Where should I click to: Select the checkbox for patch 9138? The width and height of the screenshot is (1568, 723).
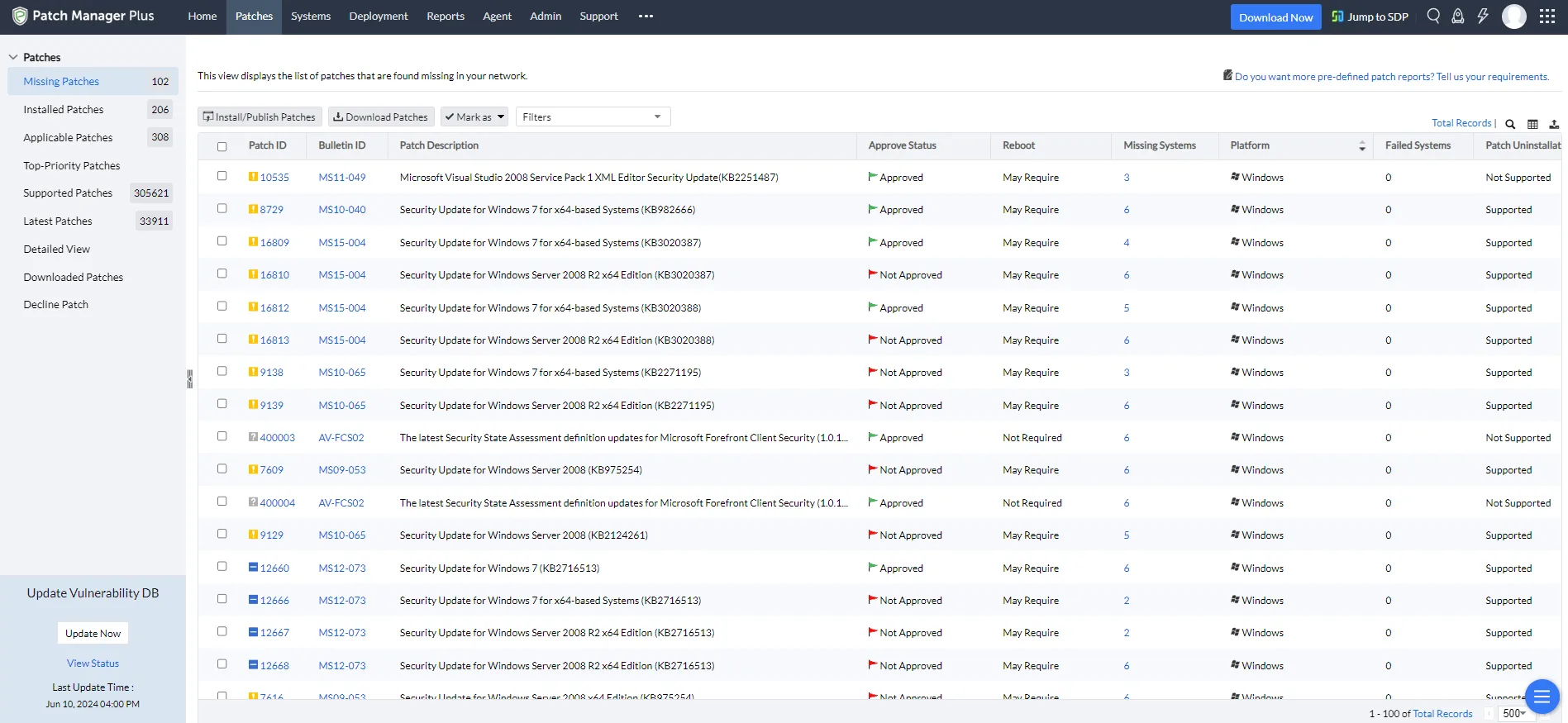click(222, 371)
